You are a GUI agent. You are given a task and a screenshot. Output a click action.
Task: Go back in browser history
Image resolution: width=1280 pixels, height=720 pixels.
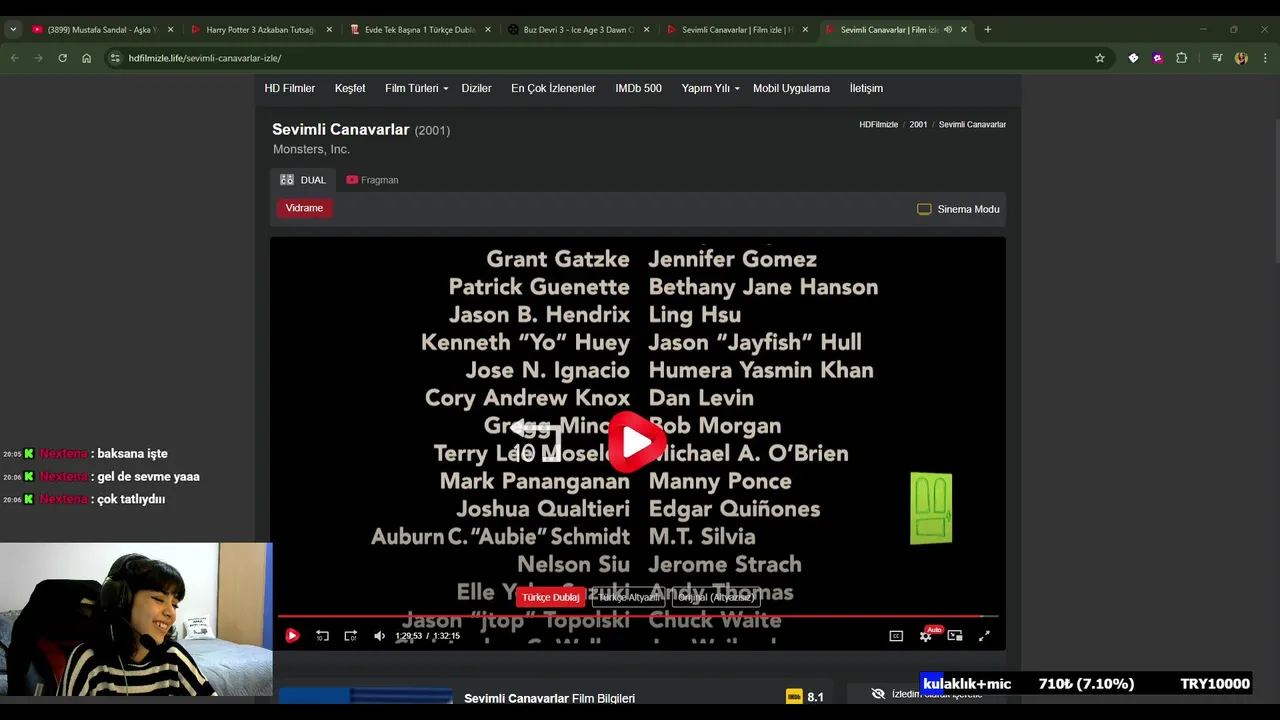14,58
